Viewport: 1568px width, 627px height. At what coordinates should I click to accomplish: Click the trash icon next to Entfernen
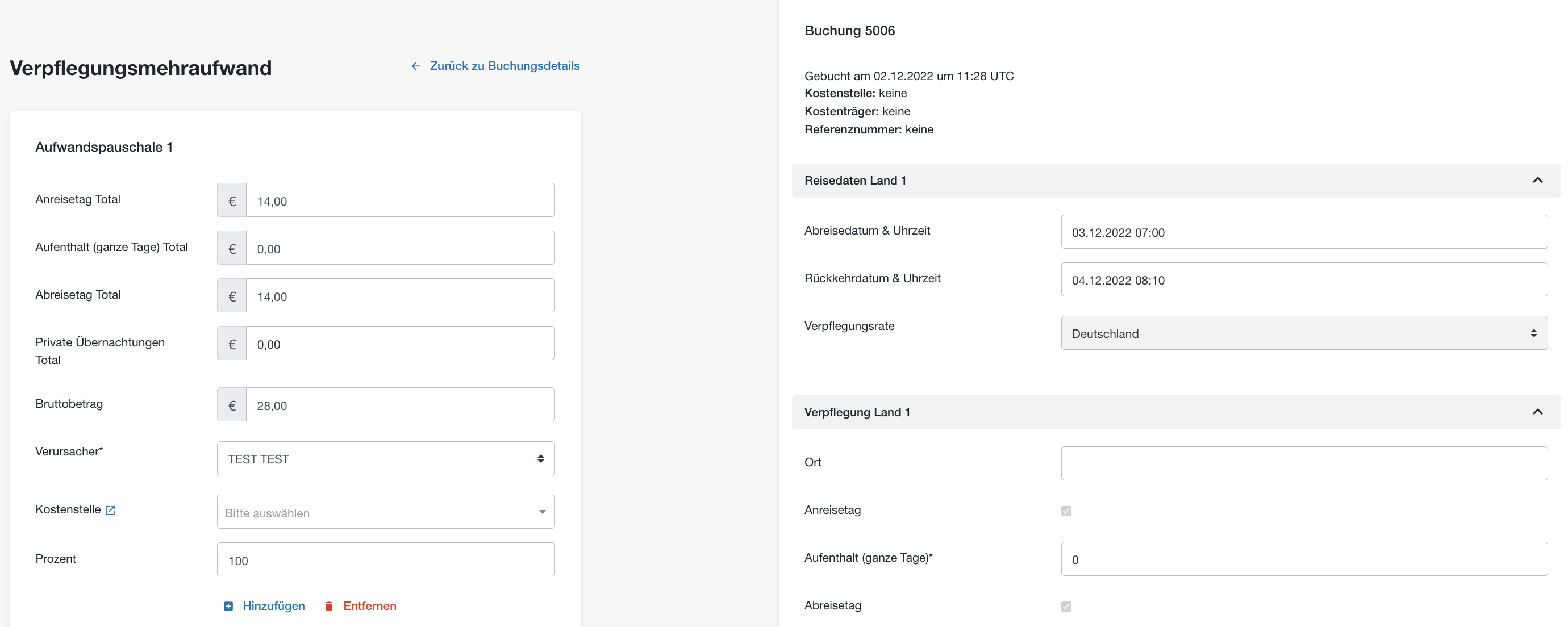(x=329, y=605)
